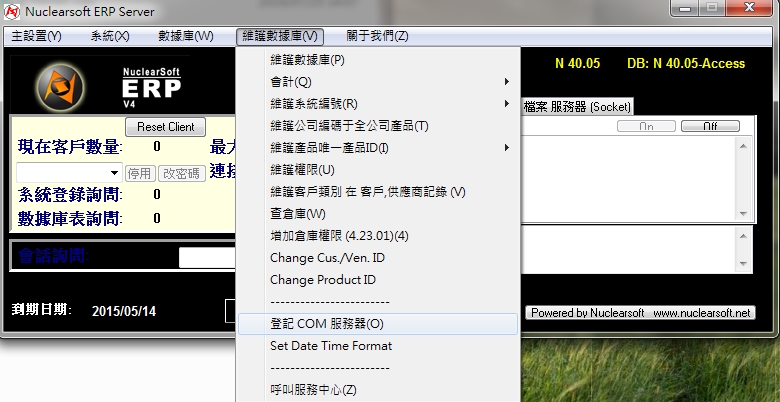
Task: Select 維護數據庫(P) menu entry
Action: pos(378,60)
